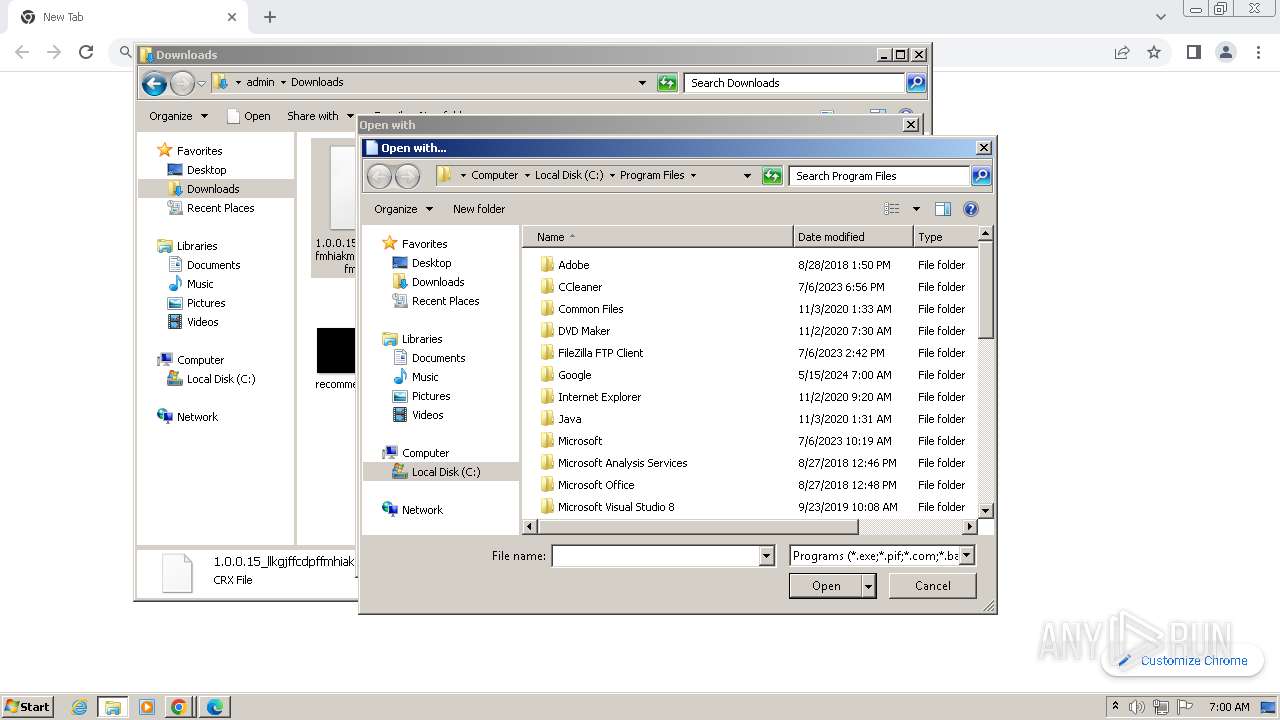
Task: Open the help icon in Open with dialog
Action: [x=970, y=209]
